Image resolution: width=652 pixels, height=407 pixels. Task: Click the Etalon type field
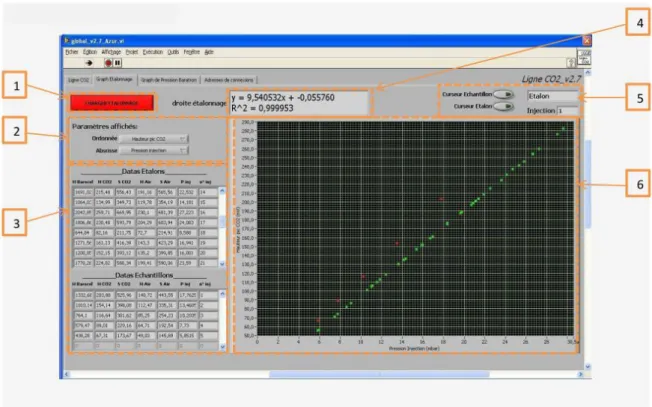553,96
